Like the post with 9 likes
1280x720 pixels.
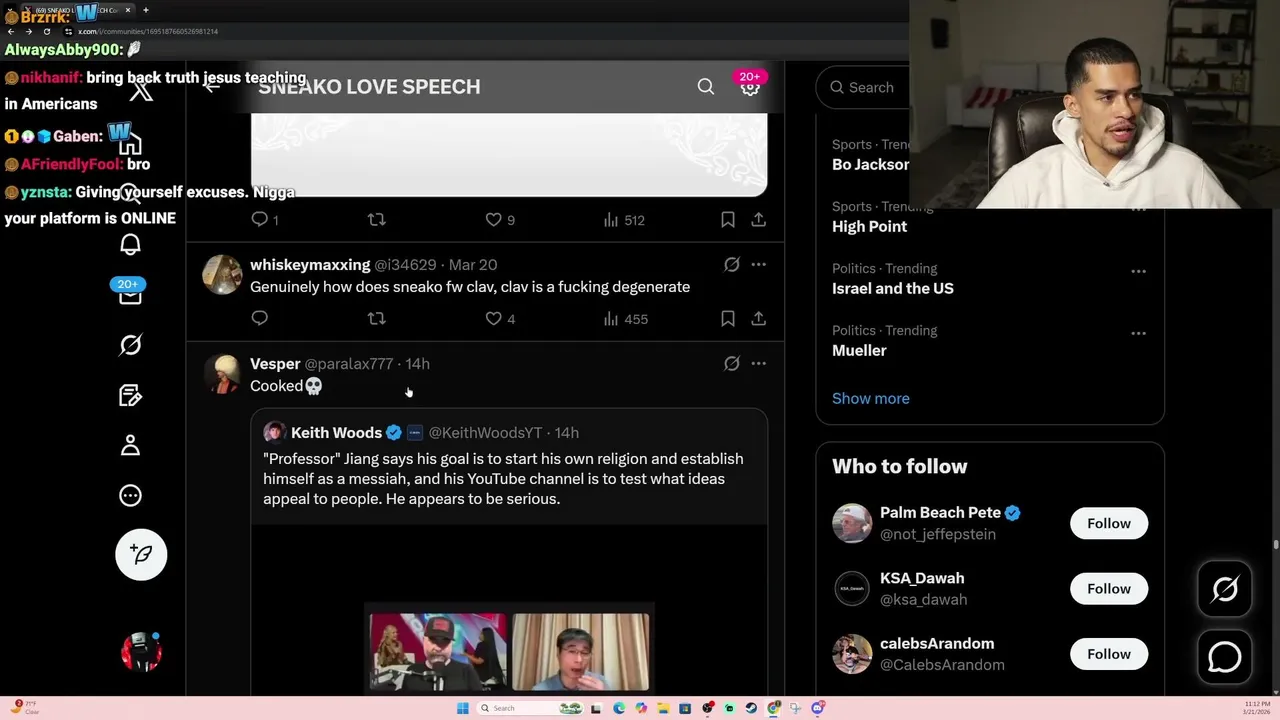(499, 219)
